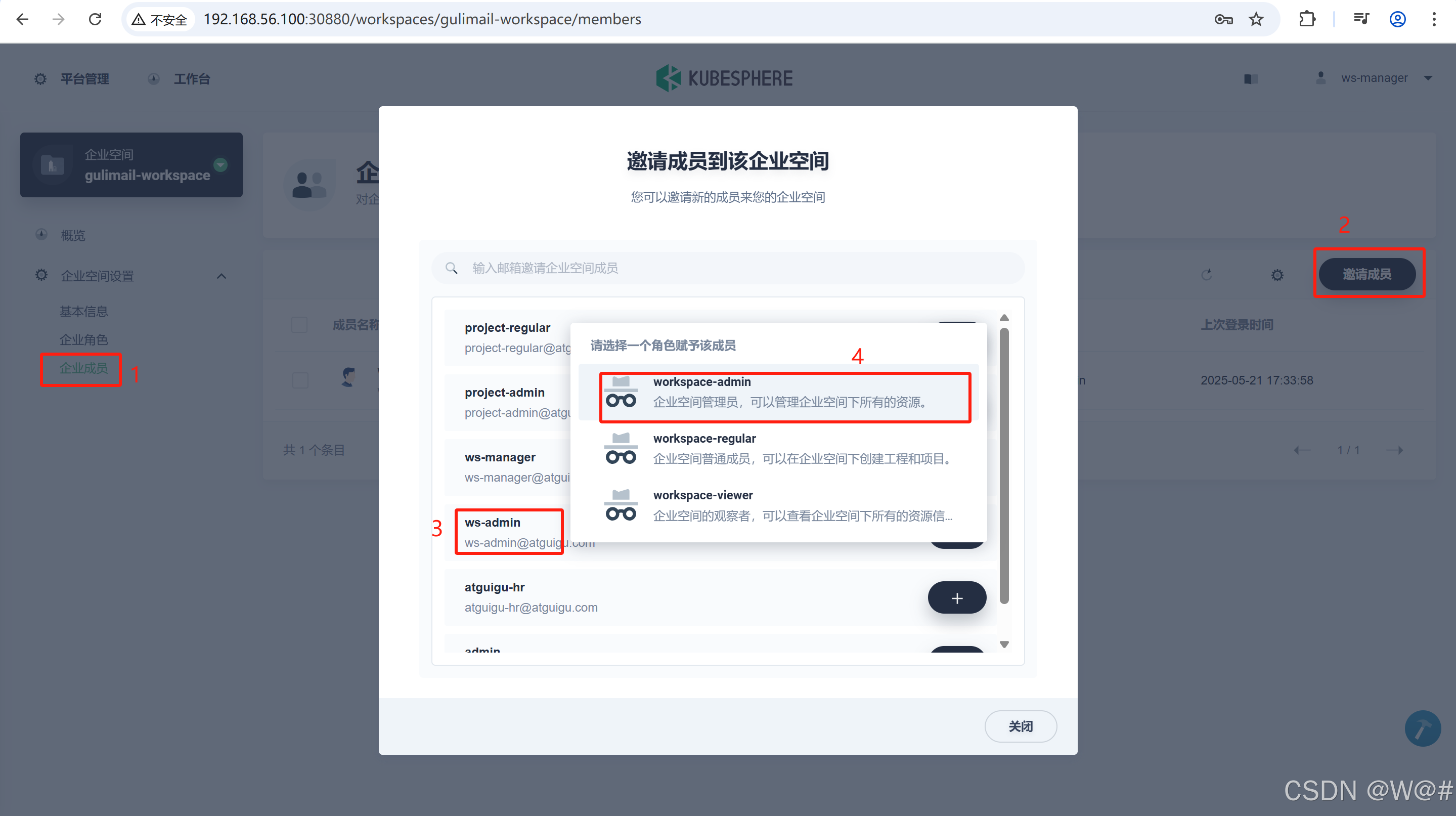Click the workspace-regular role icon
The image size is (1456, 816).
621,448
